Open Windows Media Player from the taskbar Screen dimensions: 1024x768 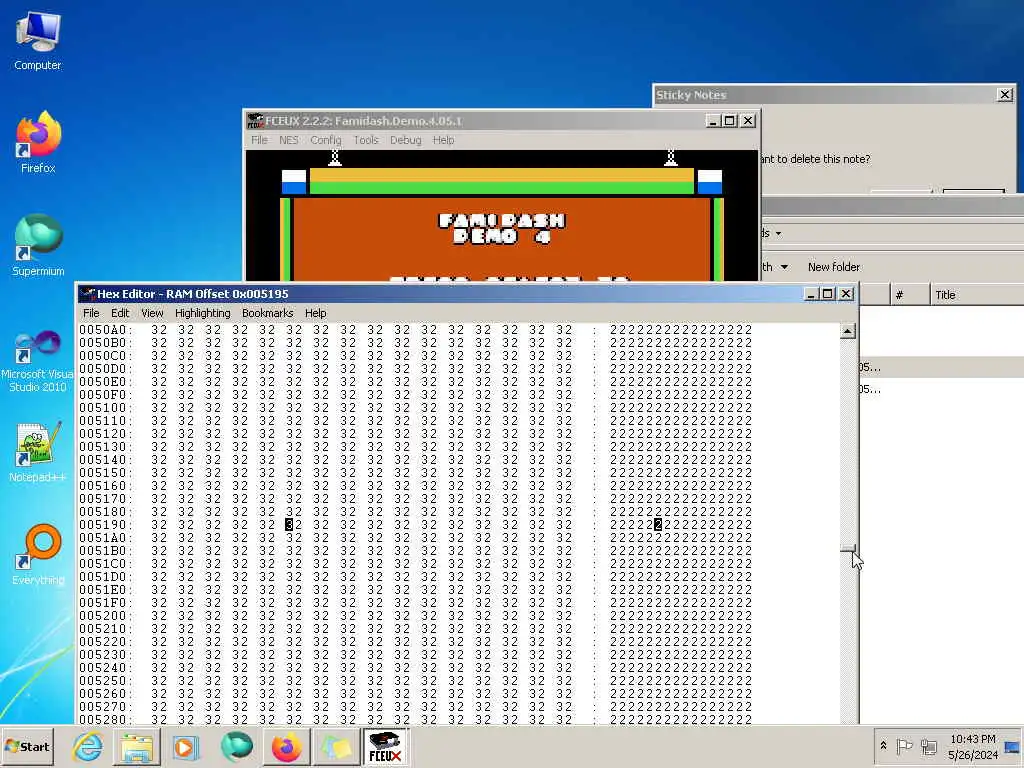click(185, 746)
